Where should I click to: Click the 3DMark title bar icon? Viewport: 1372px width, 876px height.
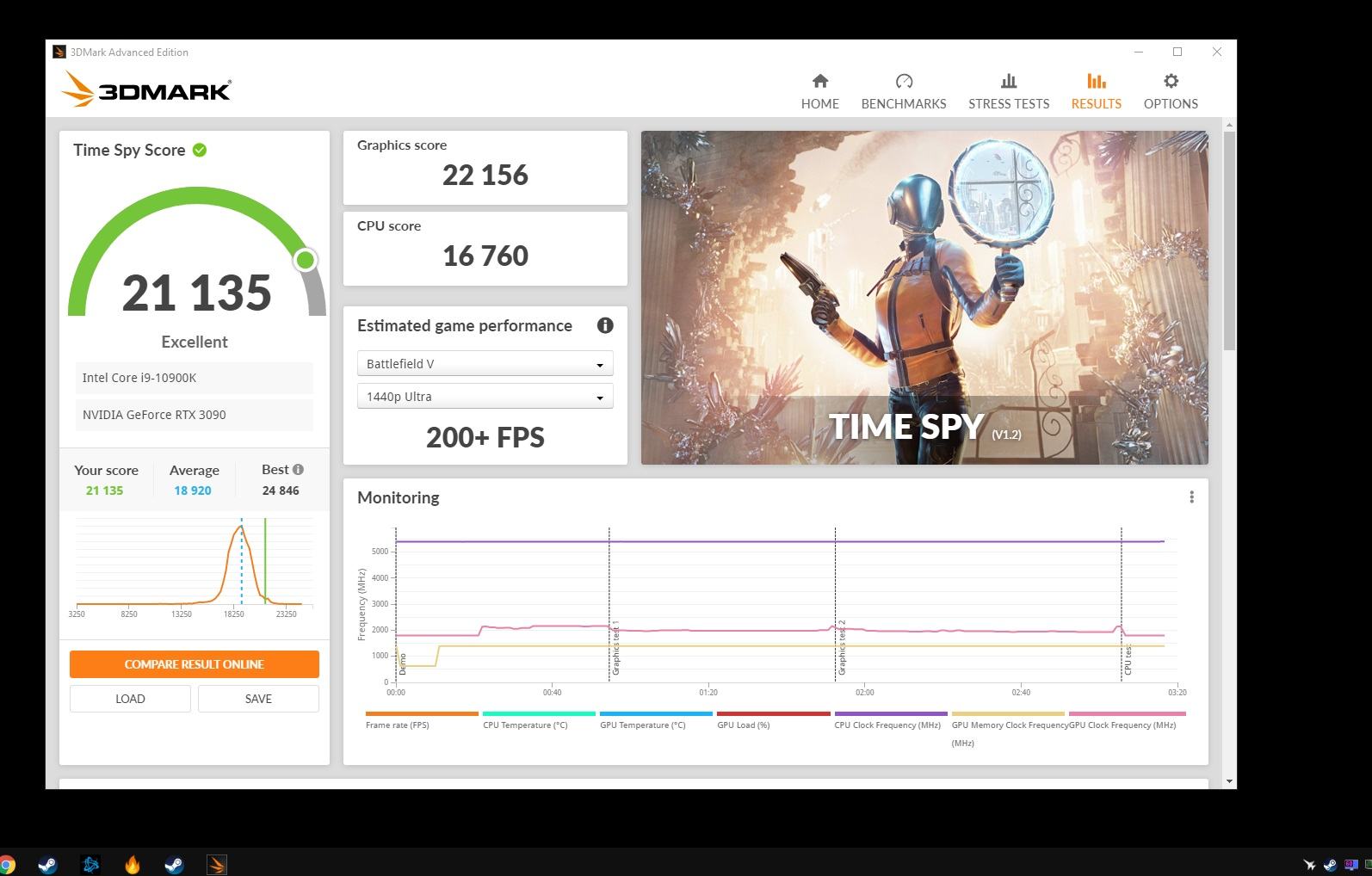click(59, 52)
